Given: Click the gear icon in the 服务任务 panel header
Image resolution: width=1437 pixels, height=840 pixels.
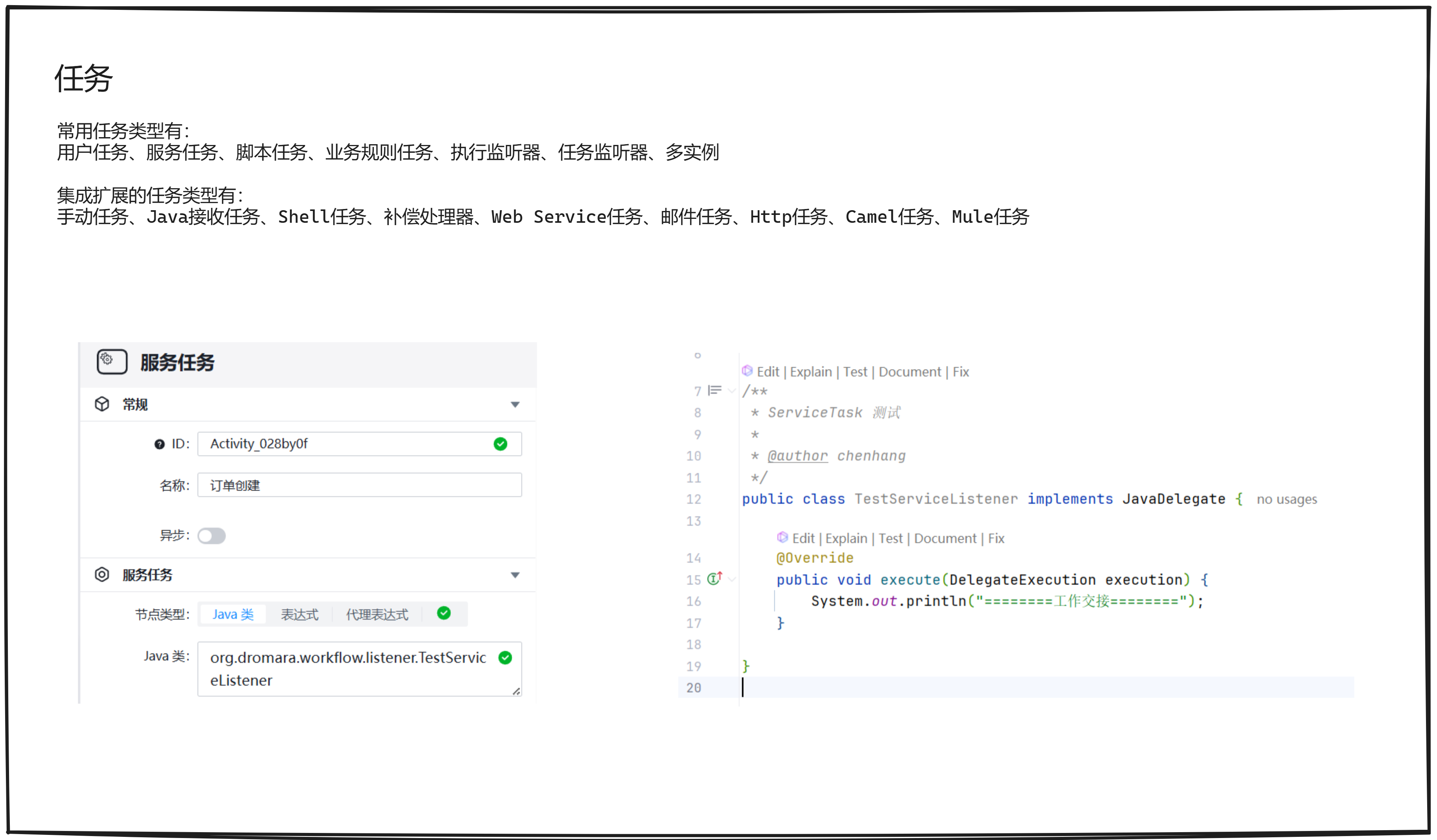Looking at the screenshot, I should 112,361.
